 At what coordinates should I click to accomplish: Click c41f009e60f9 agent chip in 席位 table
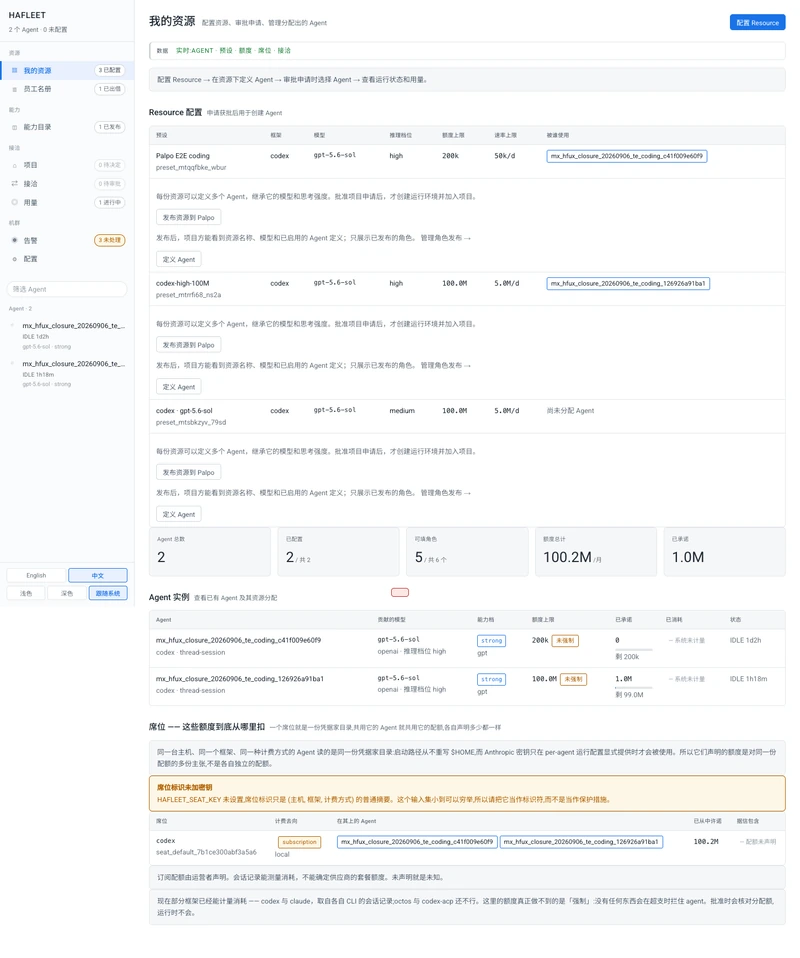coord(417,842)
